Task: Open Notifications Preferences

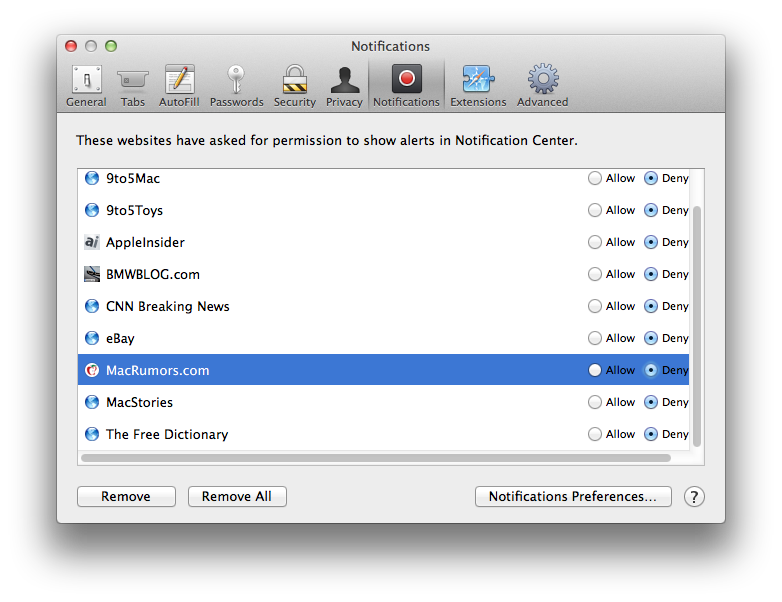Action: [x=573, y=497]
